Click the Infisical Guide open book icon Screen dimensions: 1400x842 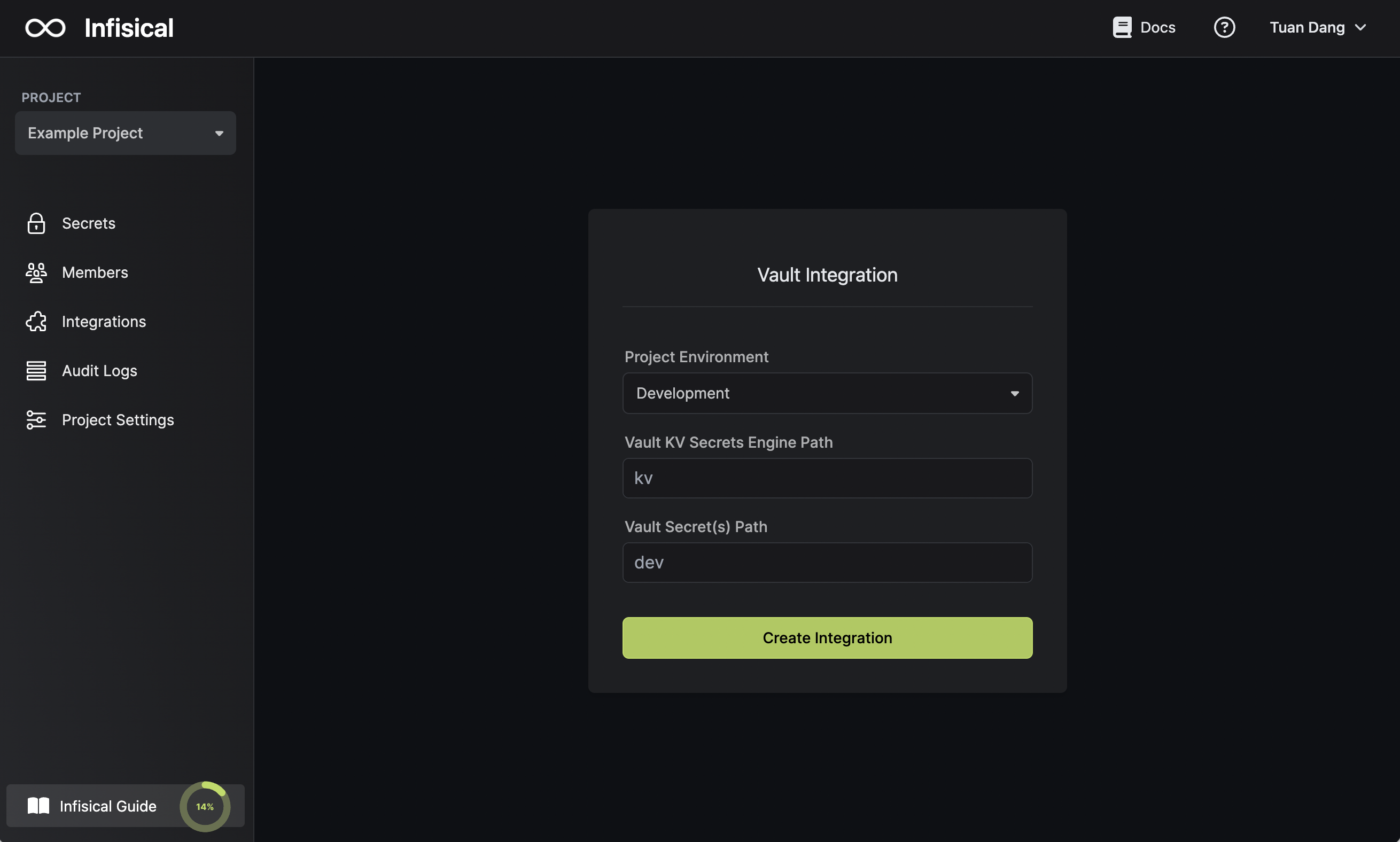click(x=38, y=806)
